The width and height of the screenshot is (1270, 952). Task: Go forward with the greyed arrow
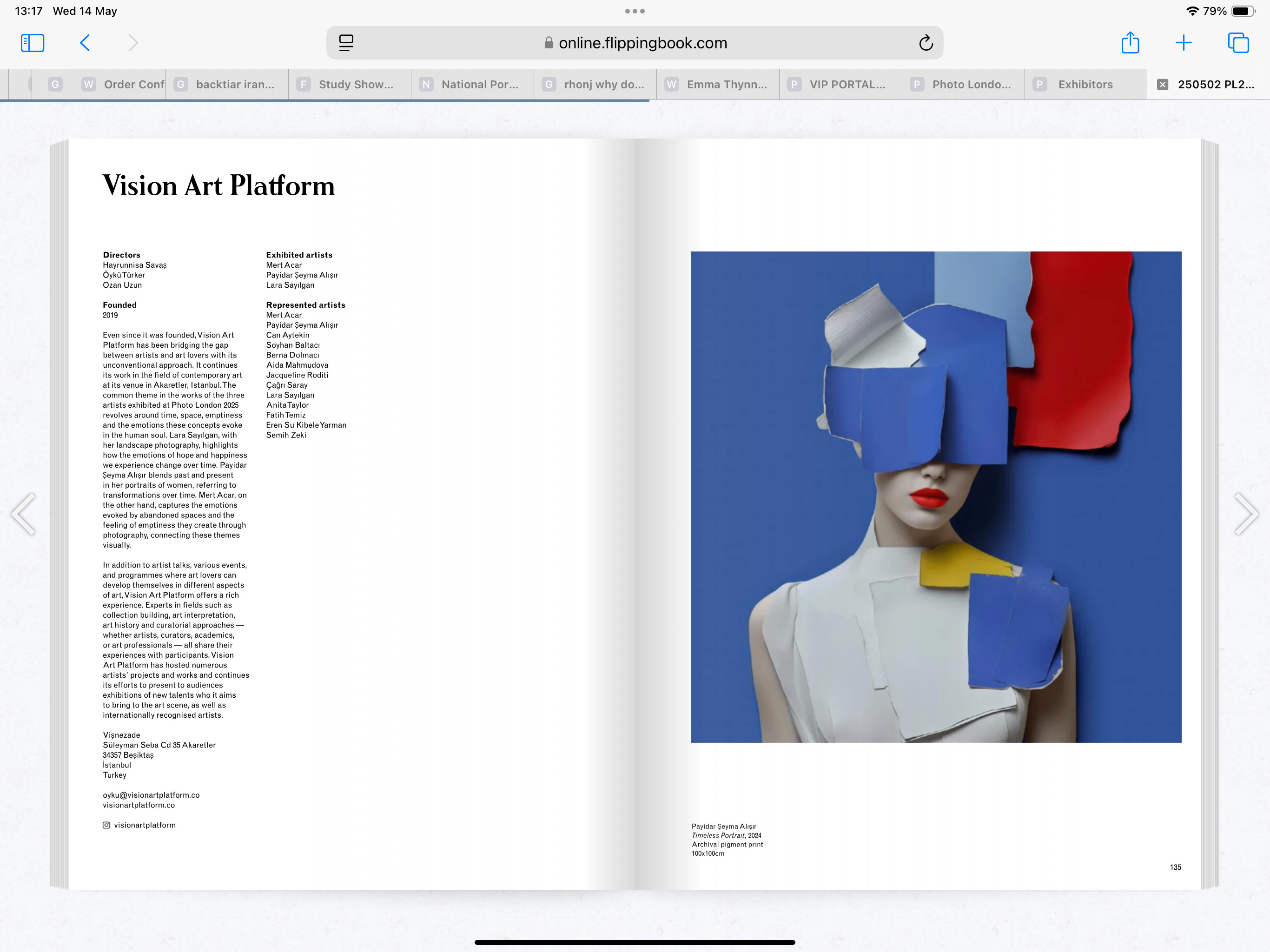(x=132, y=43)
